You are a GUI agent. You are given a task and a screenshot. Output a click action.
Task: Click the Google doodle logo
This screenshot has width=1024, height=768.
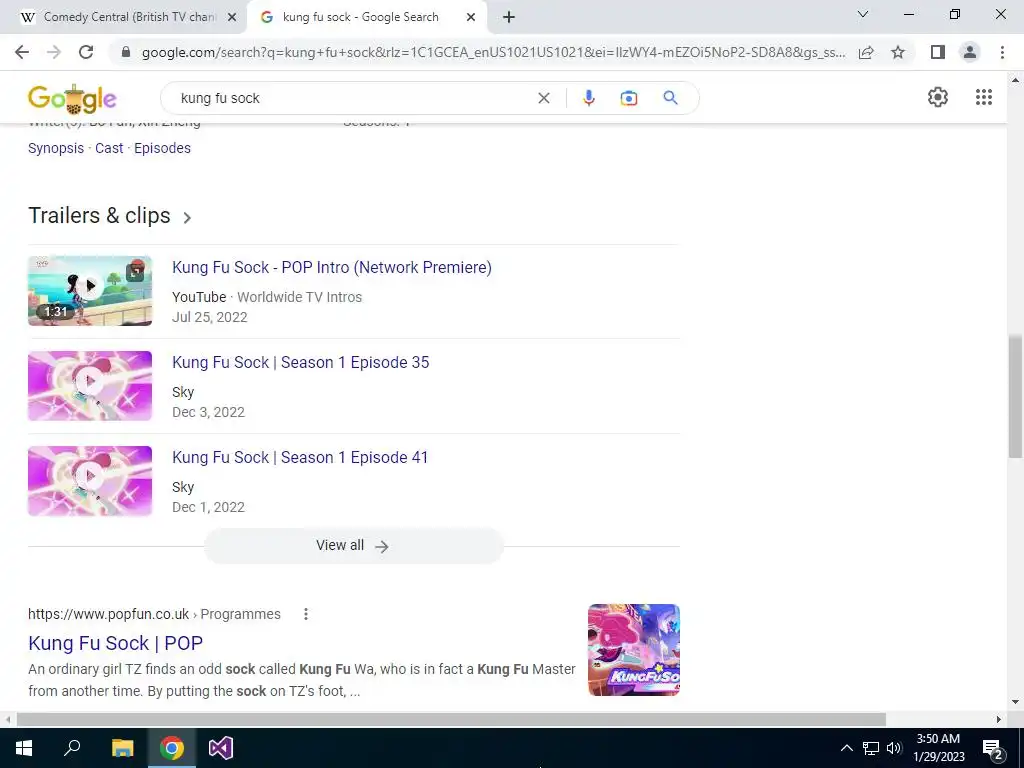coord(72,99)
